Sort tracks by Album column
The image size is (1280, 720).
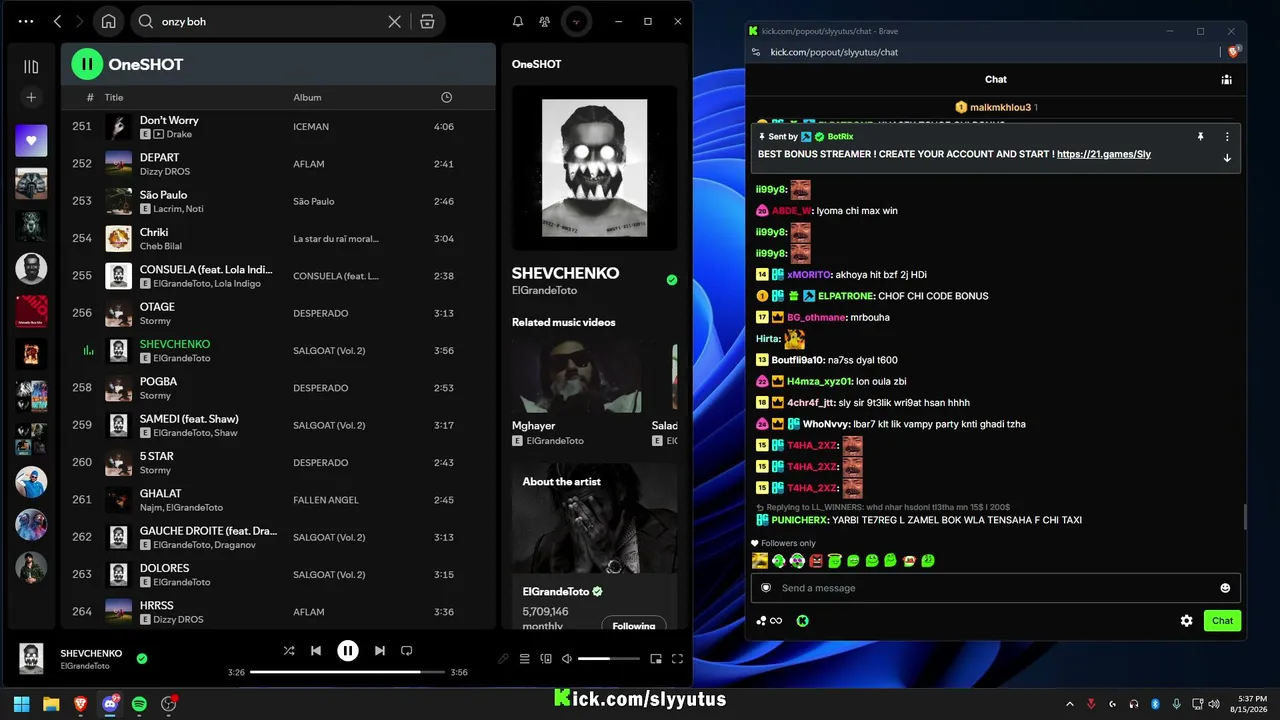[x=307, y=97]
